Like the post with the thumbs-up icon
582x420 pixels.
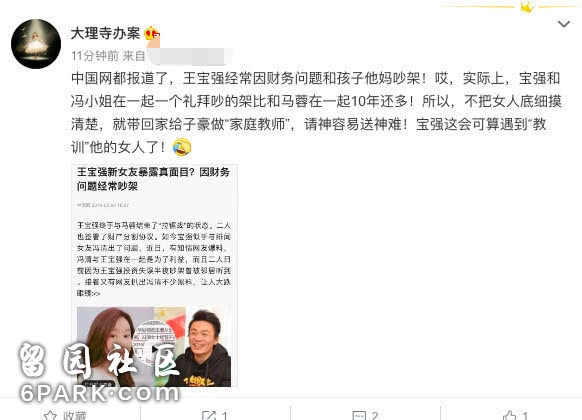(510, 416)
